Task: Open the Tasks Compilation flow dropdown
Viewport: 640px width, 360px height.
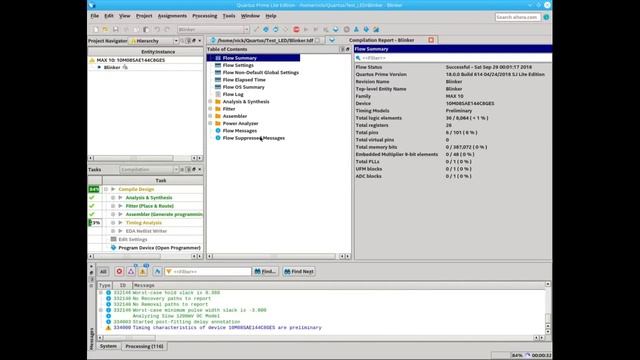Action: click(x=176, y=169)
